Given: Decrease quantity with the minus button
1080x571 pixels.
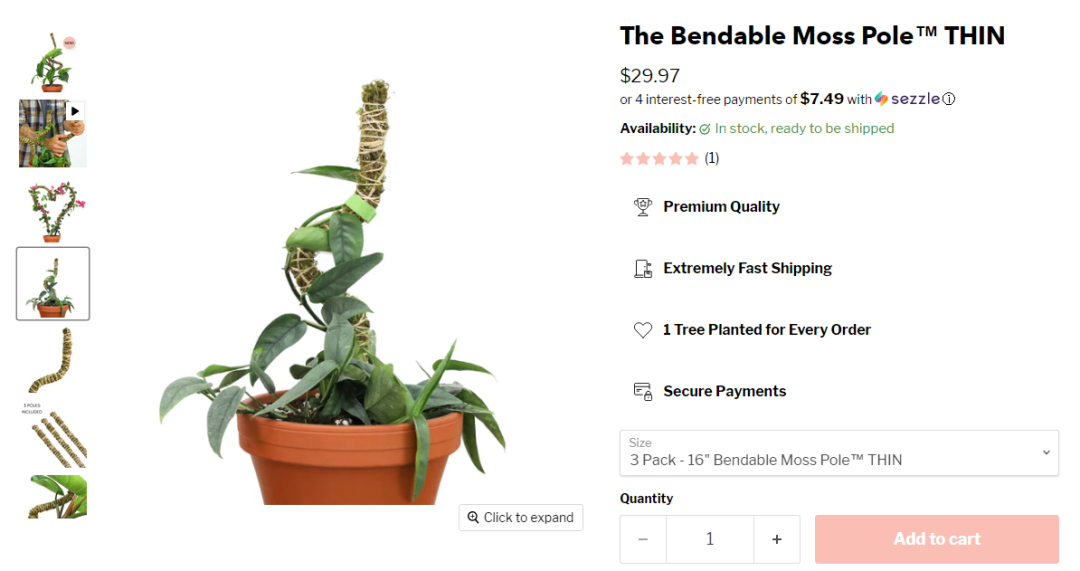Looking at the screenshot, I should pos(643,539).
